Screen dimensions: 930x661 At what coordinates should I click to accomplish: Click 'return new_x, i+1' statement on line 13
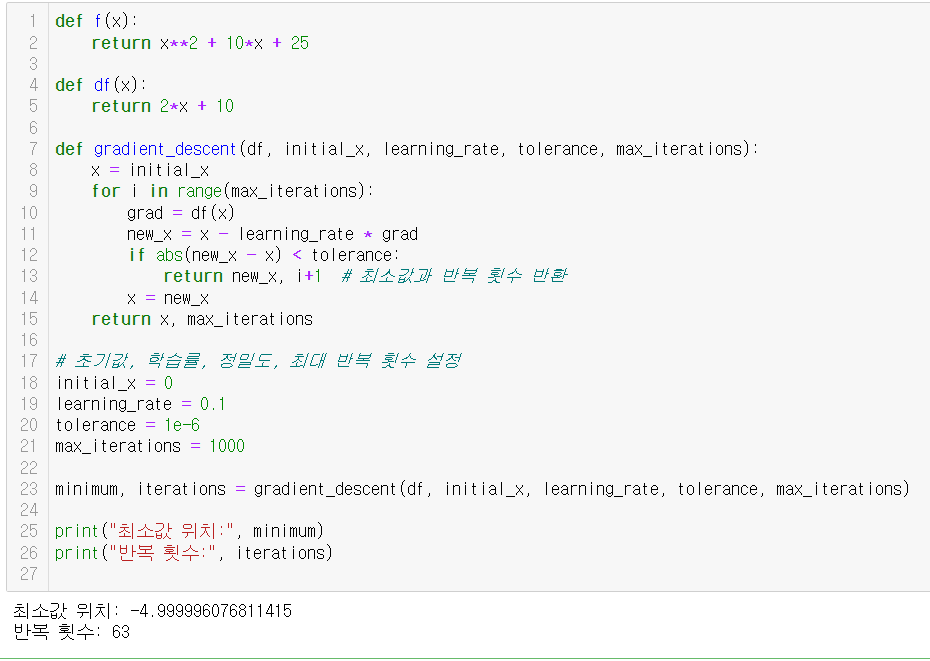(x=243, y=277)
